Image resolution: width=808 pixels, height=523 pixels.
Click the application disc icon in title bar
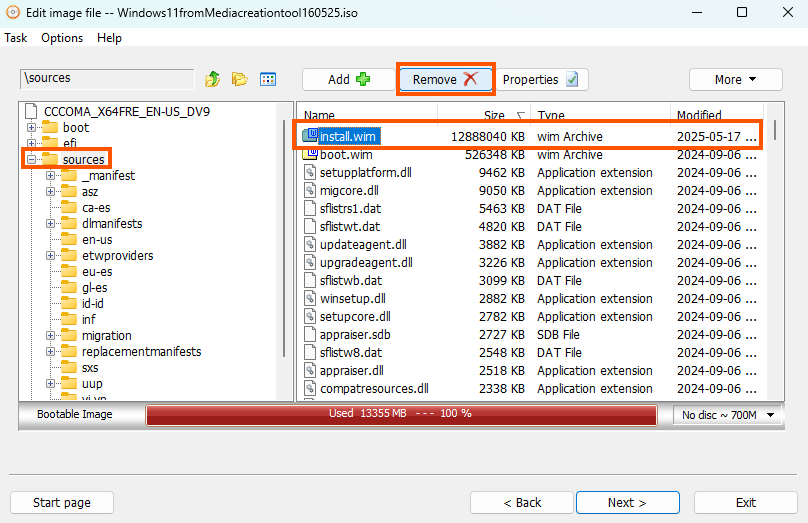[12, 12]
